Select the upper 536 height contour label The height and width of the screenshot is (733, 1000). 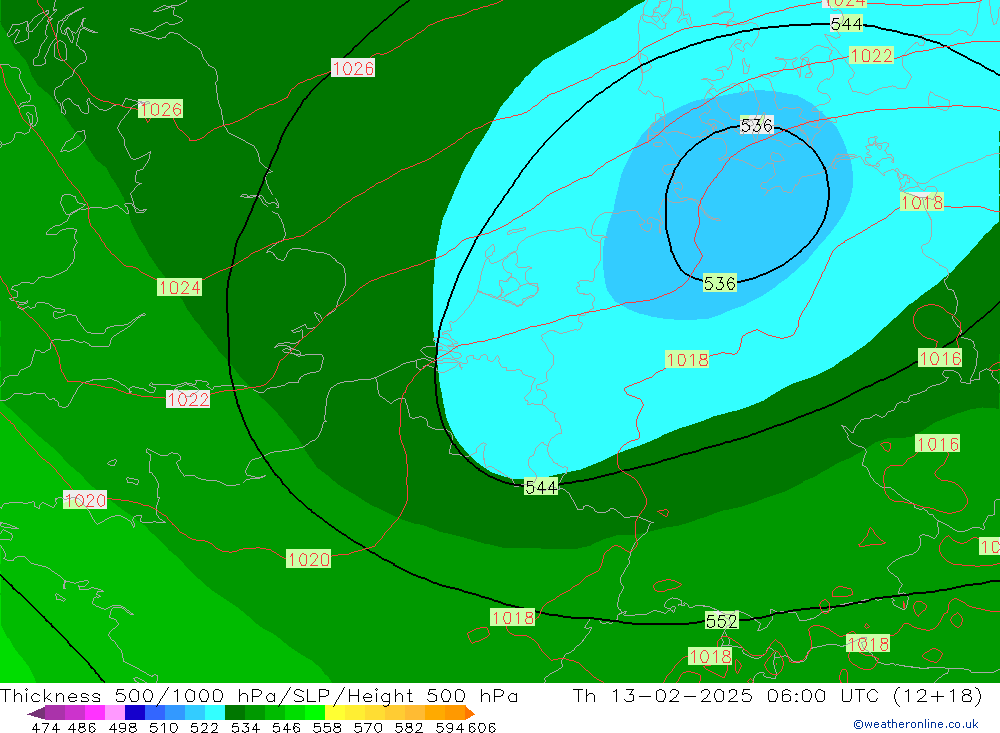[x=756, y=125]
